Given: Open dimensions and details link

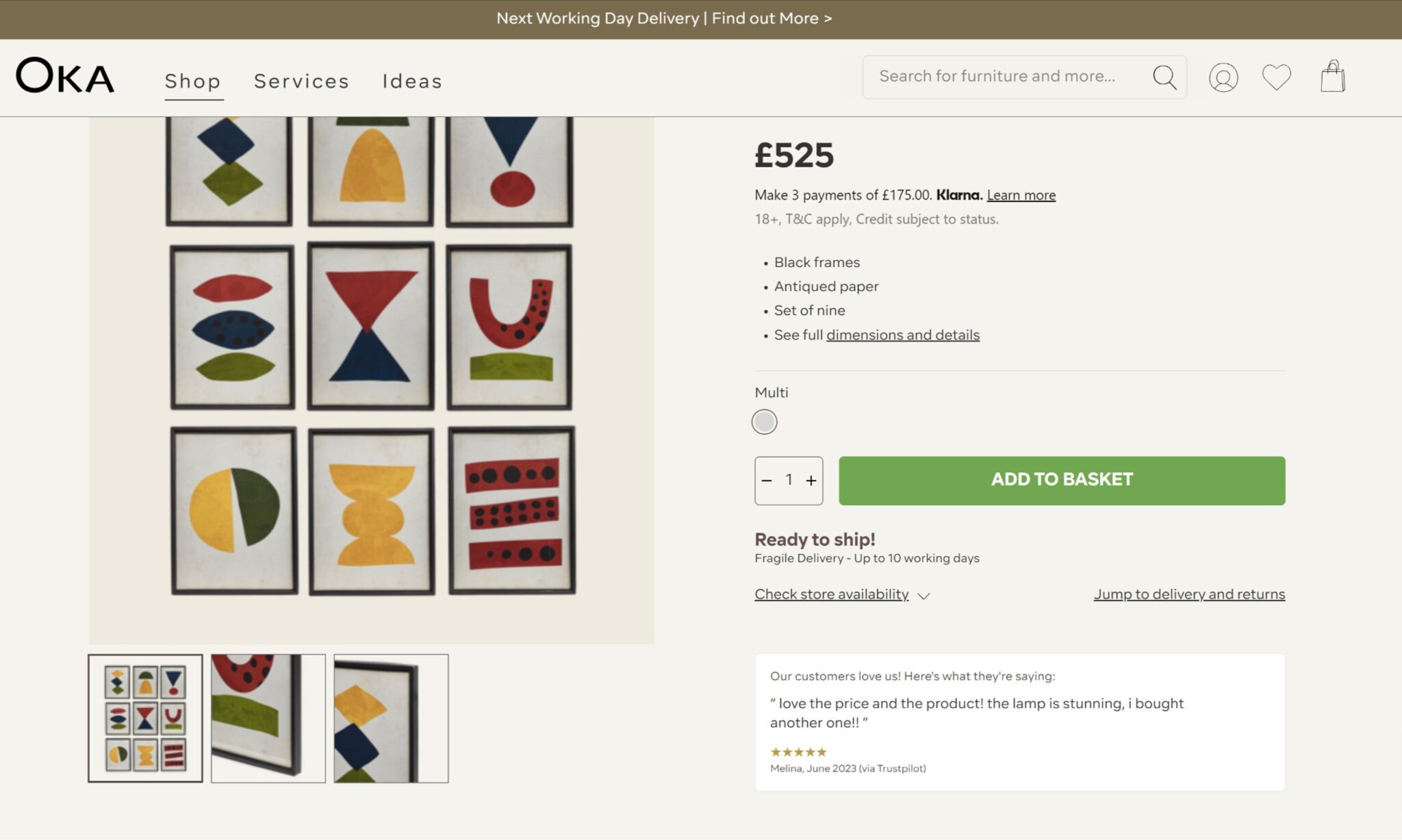Looking at the screenshot, I should pyautogui.click(x=902, y=335).
